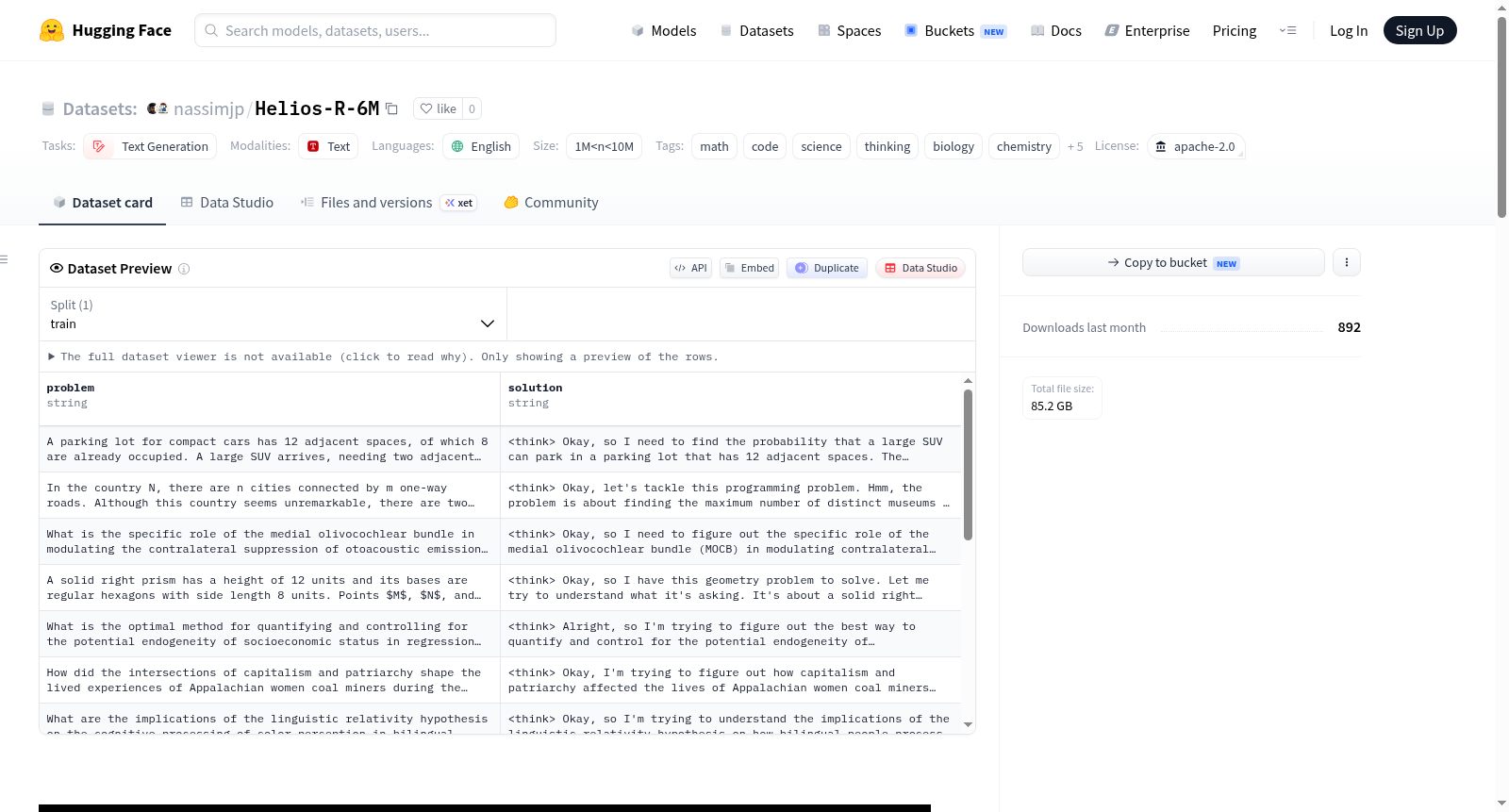Click the Appalachian women coal miners problem cell
Screen dimensions: 1509x812
tap(270, 680)
